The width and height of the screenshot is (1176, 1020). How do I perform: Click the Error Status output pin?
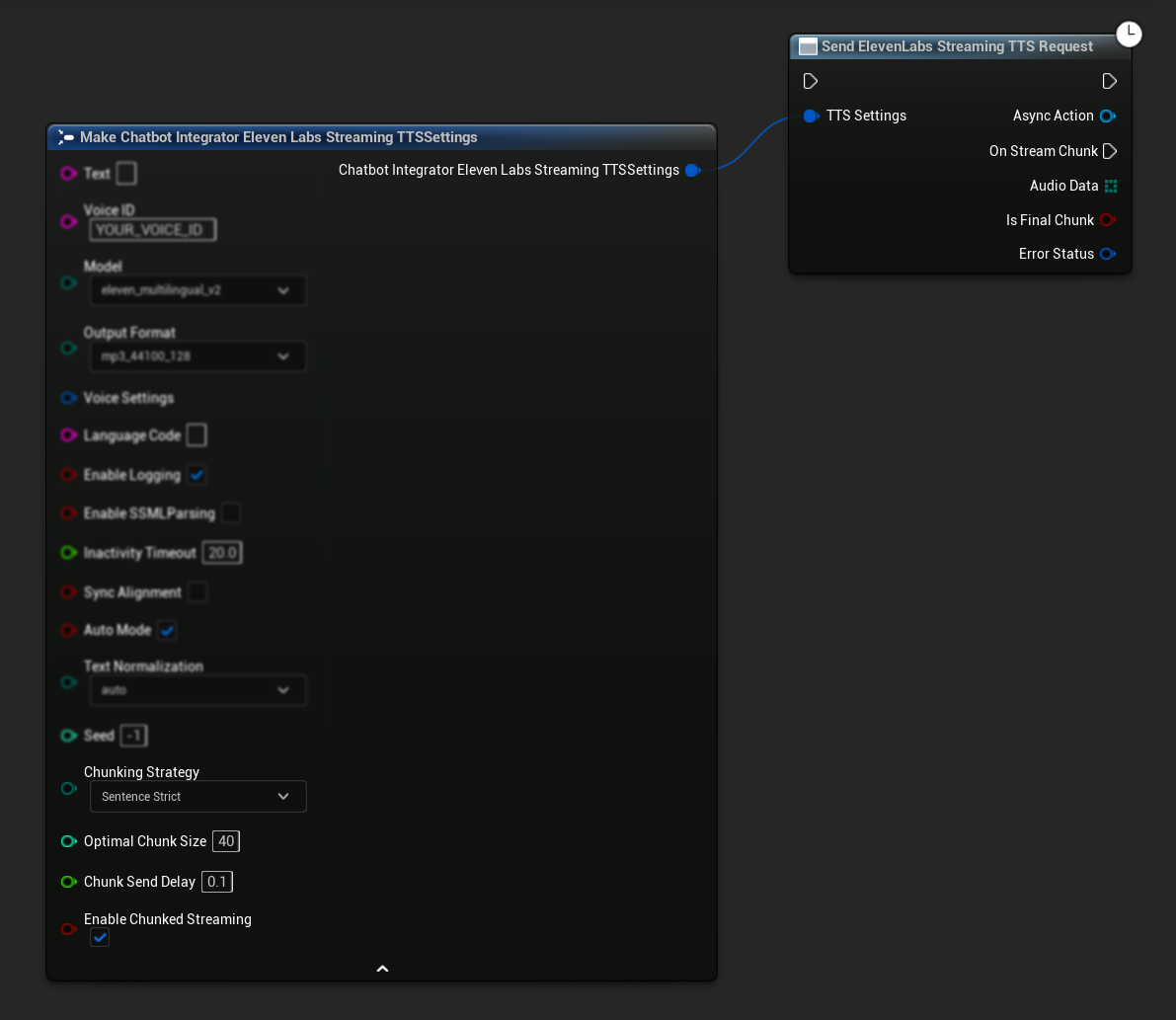tap(1110, 254)
